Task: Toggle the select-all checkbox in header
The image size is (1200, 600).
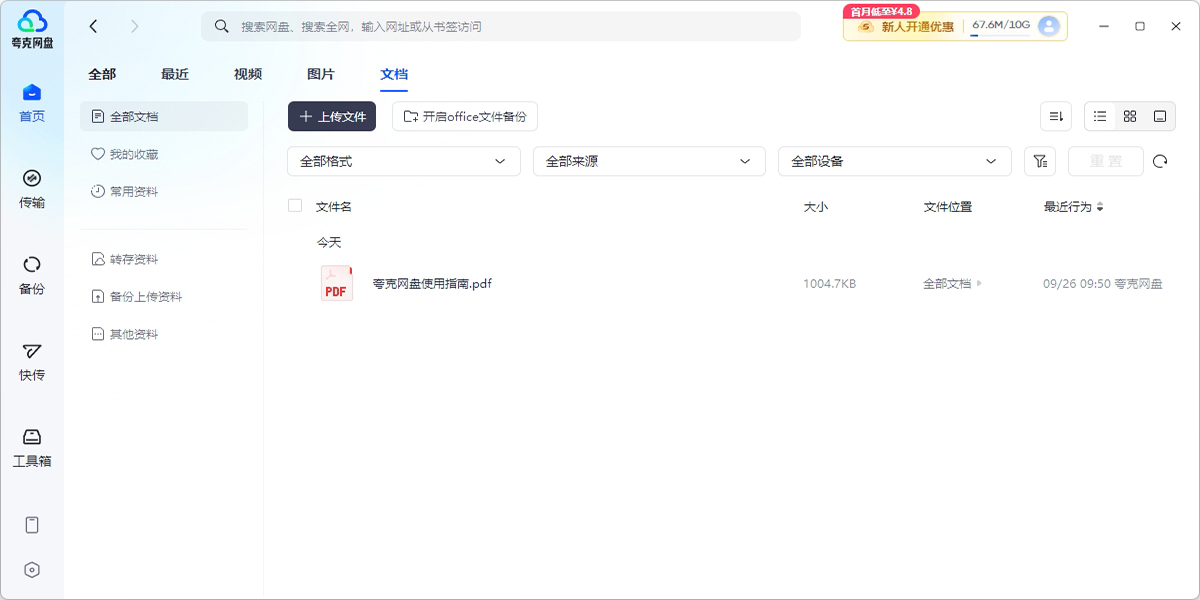Action: [295, 206]
